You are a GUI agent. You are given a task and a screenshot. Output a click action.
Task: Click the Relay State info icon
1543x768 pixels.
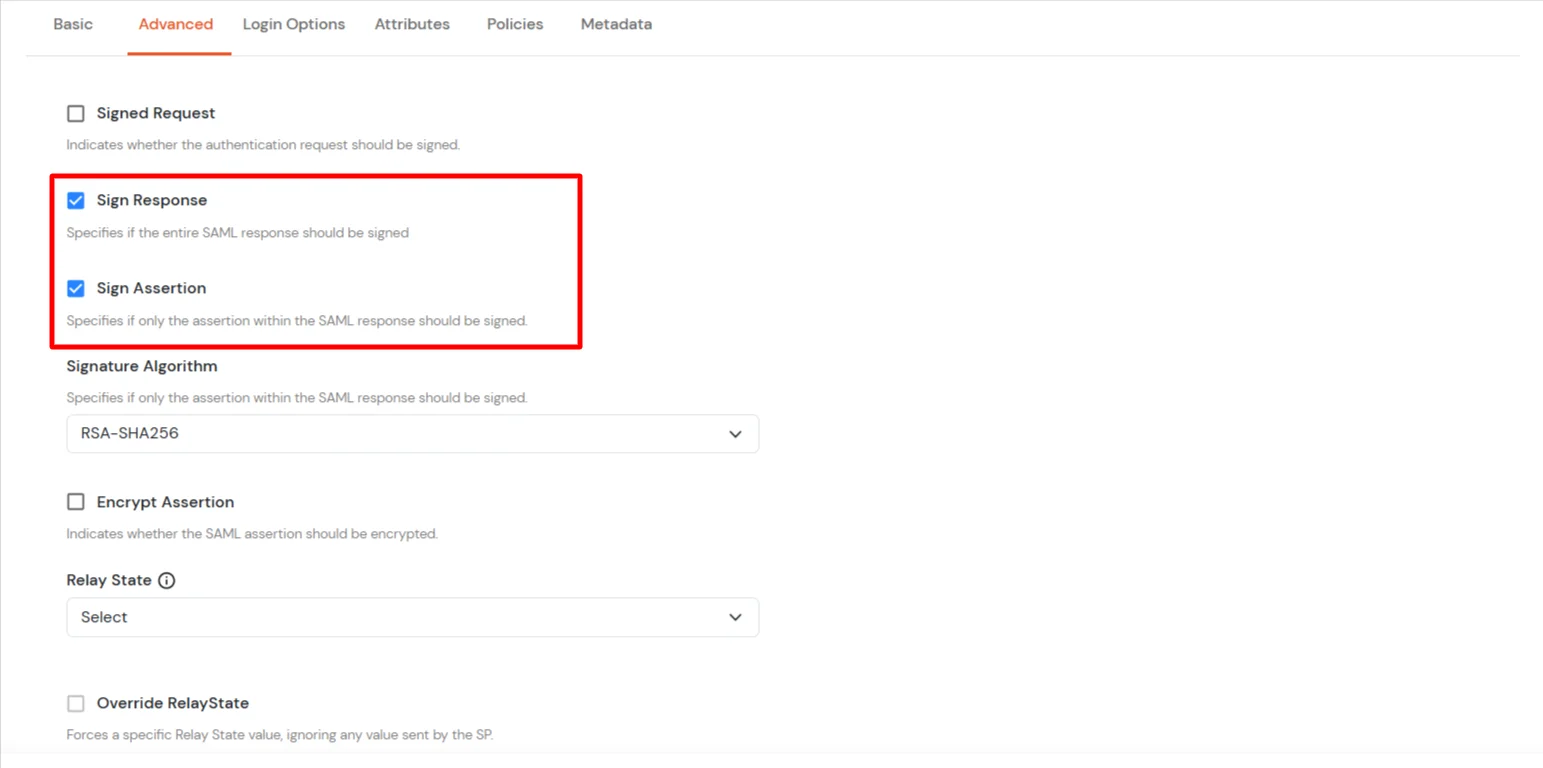point(167,580)
